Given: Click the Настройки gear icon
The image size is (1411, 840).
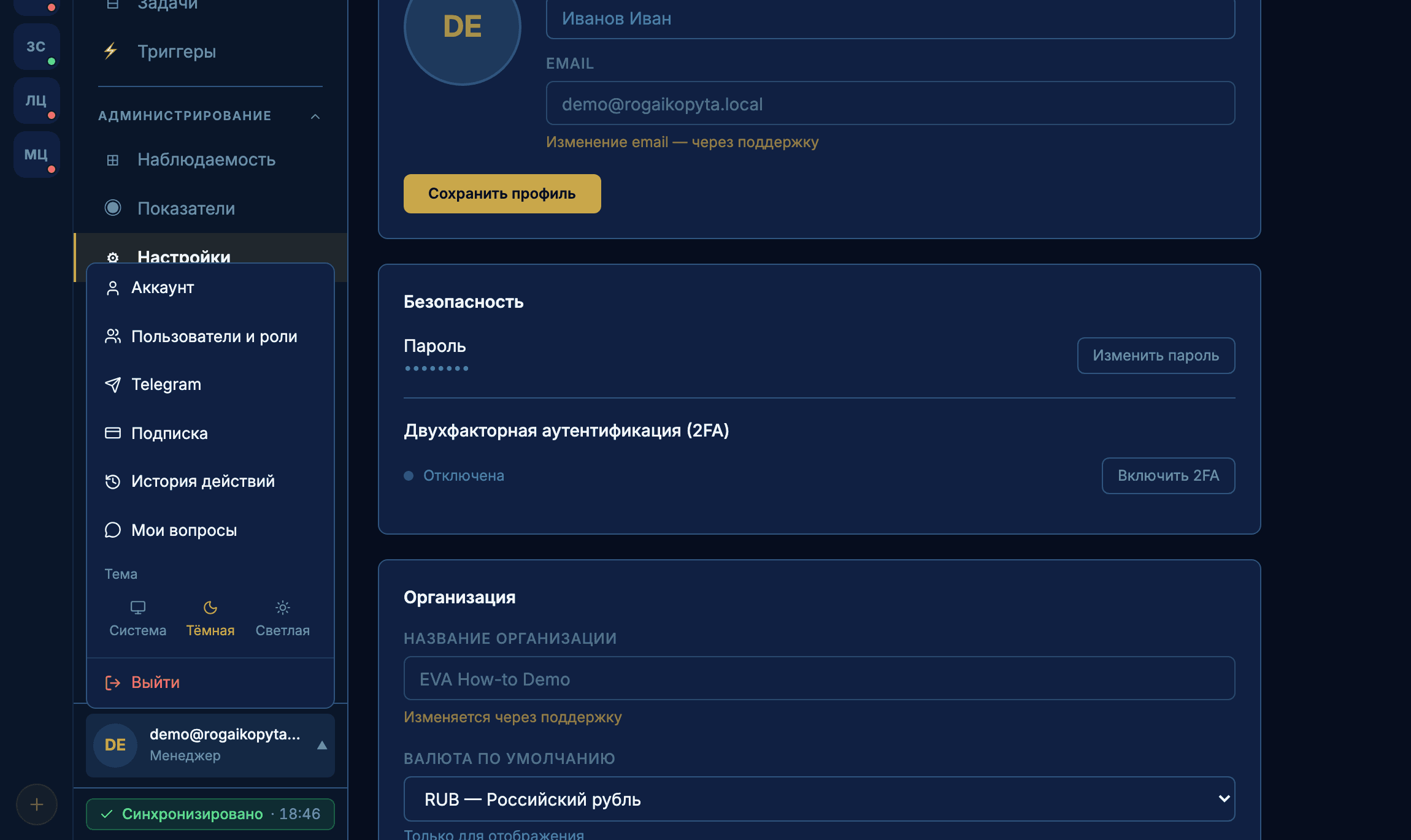Looking at the screenshot, I should pos(113,258).
